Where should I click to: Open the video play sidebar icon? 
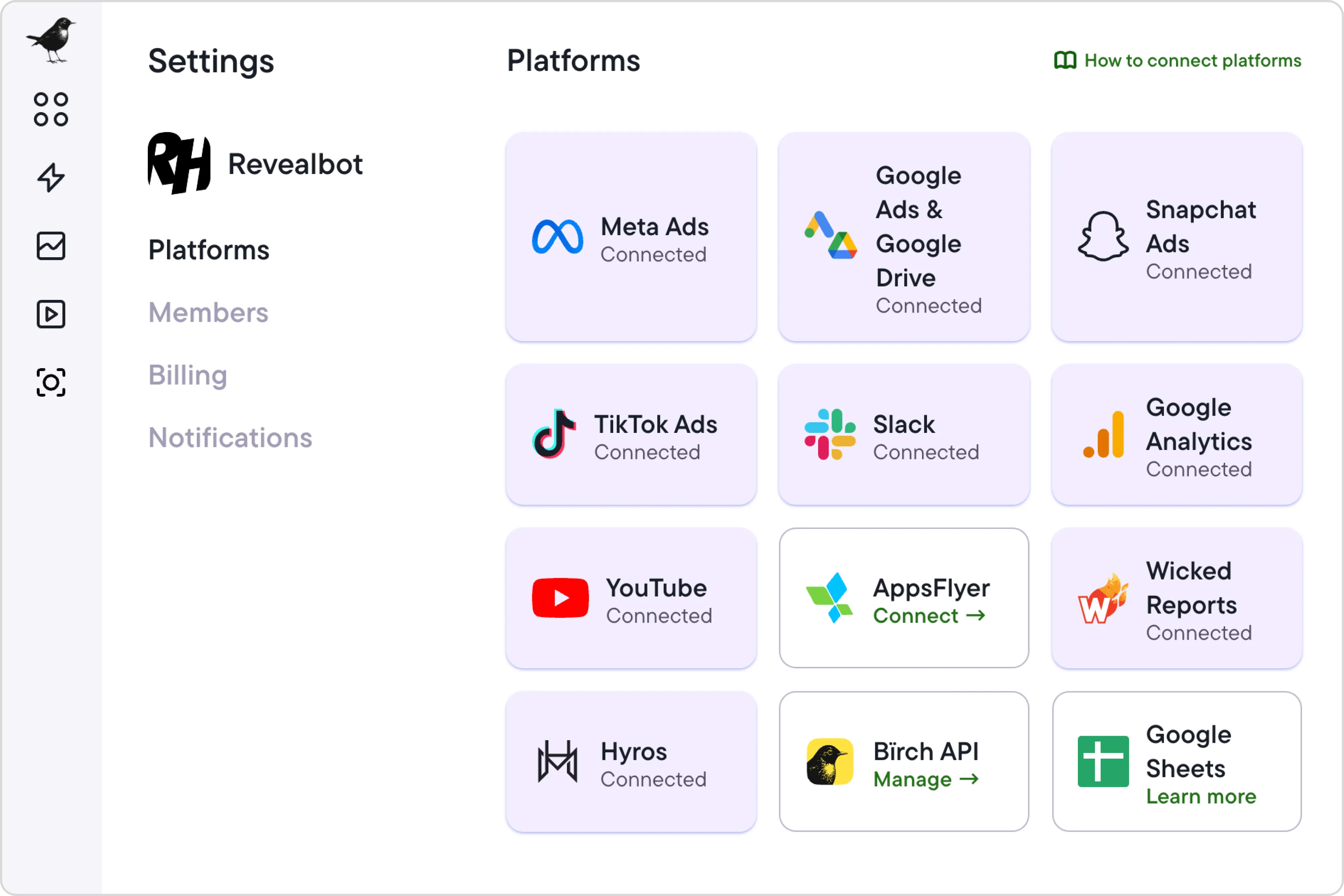(x=51, y=314)
